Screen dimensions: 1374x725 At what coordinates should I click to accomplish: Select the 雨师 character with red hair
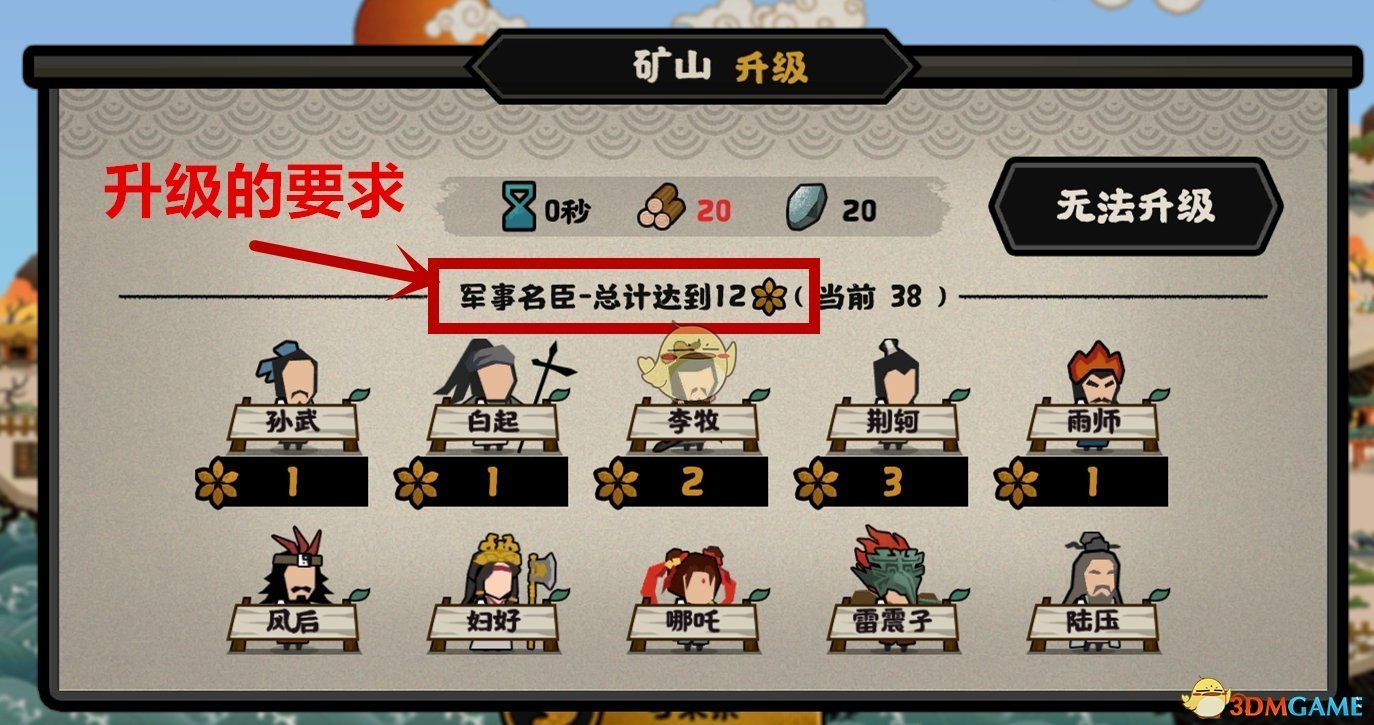pos(1093,395)
